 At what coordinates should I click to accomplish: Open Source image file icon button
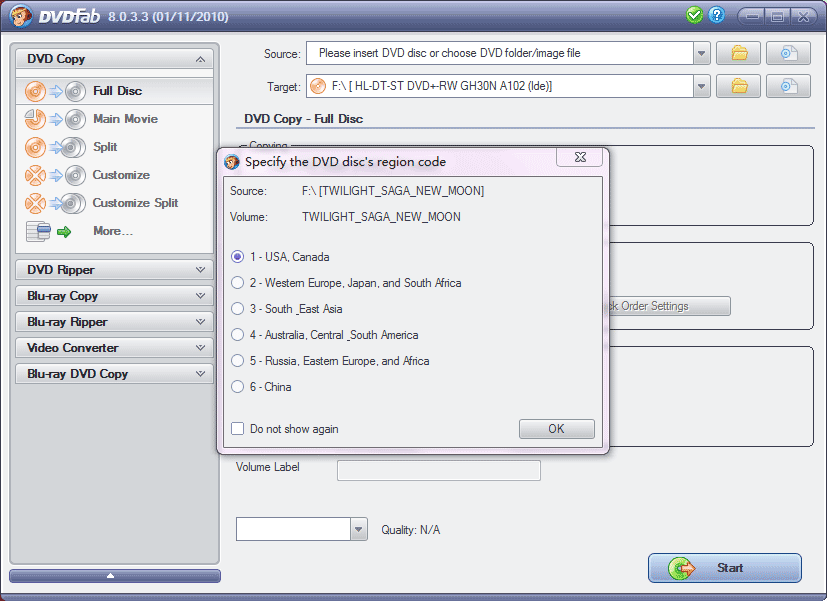coord(788,53)
